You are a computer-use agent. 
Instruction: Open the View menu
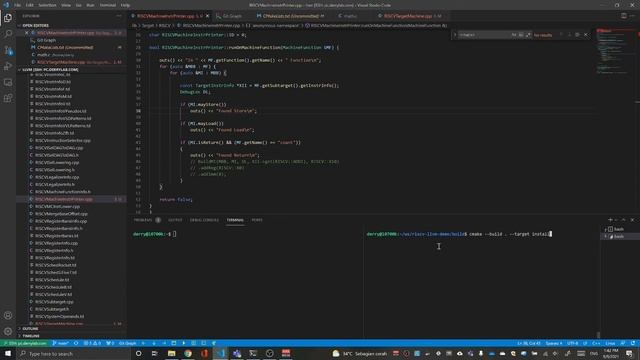coord(66,5)
